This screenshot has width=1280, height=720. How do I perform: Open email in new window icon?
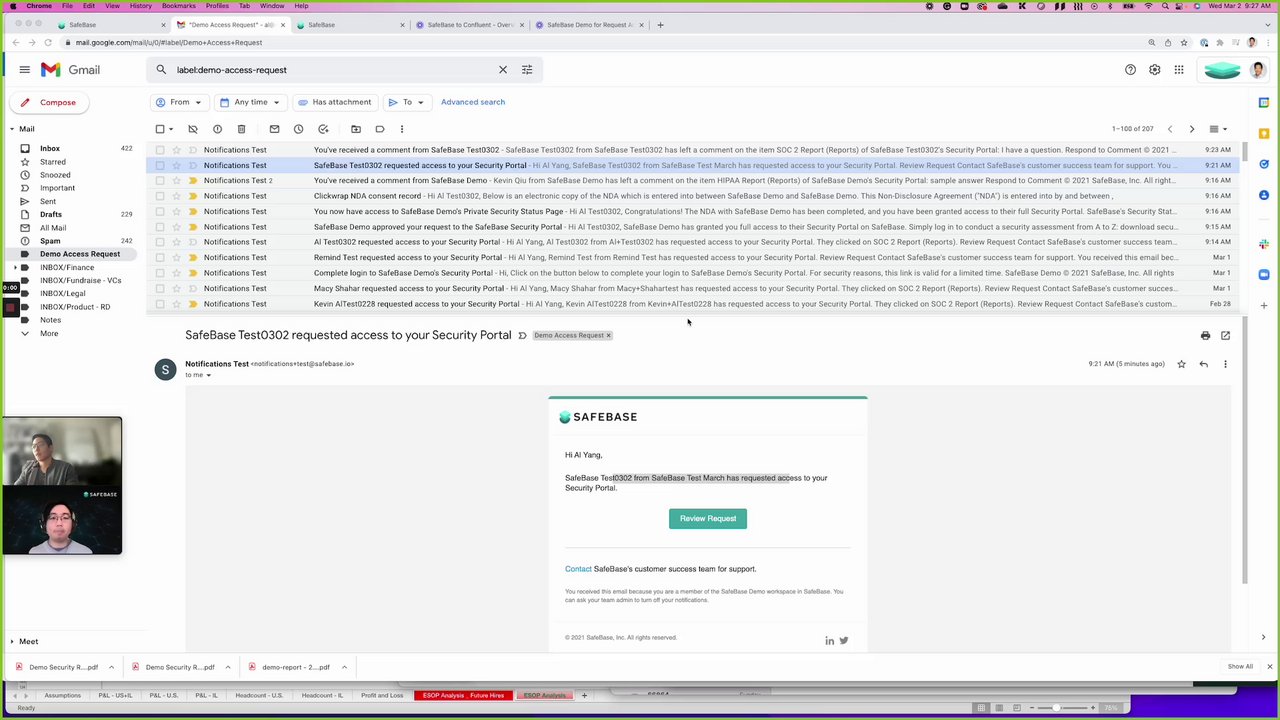tap(1225, 336)
